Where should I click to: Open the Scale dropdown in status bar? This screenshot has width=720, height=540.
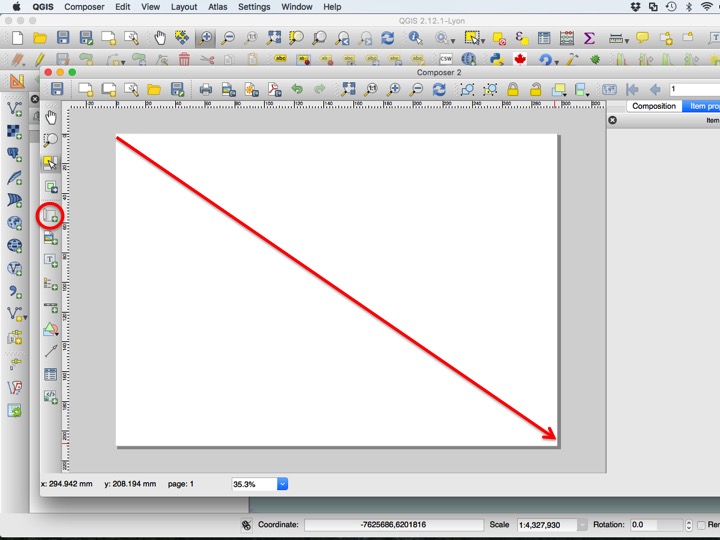[x=582, y=524]
